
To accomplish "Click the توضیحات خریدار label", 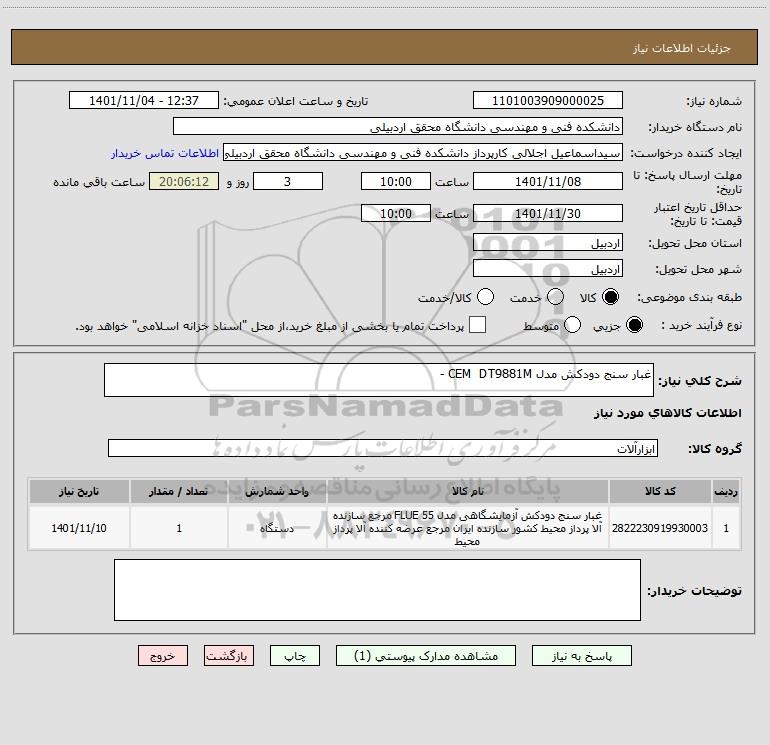I will (694, 591).
